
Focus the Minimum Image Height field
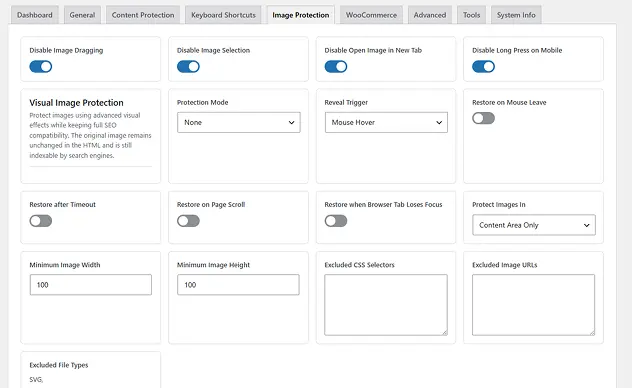pos(238,285)
